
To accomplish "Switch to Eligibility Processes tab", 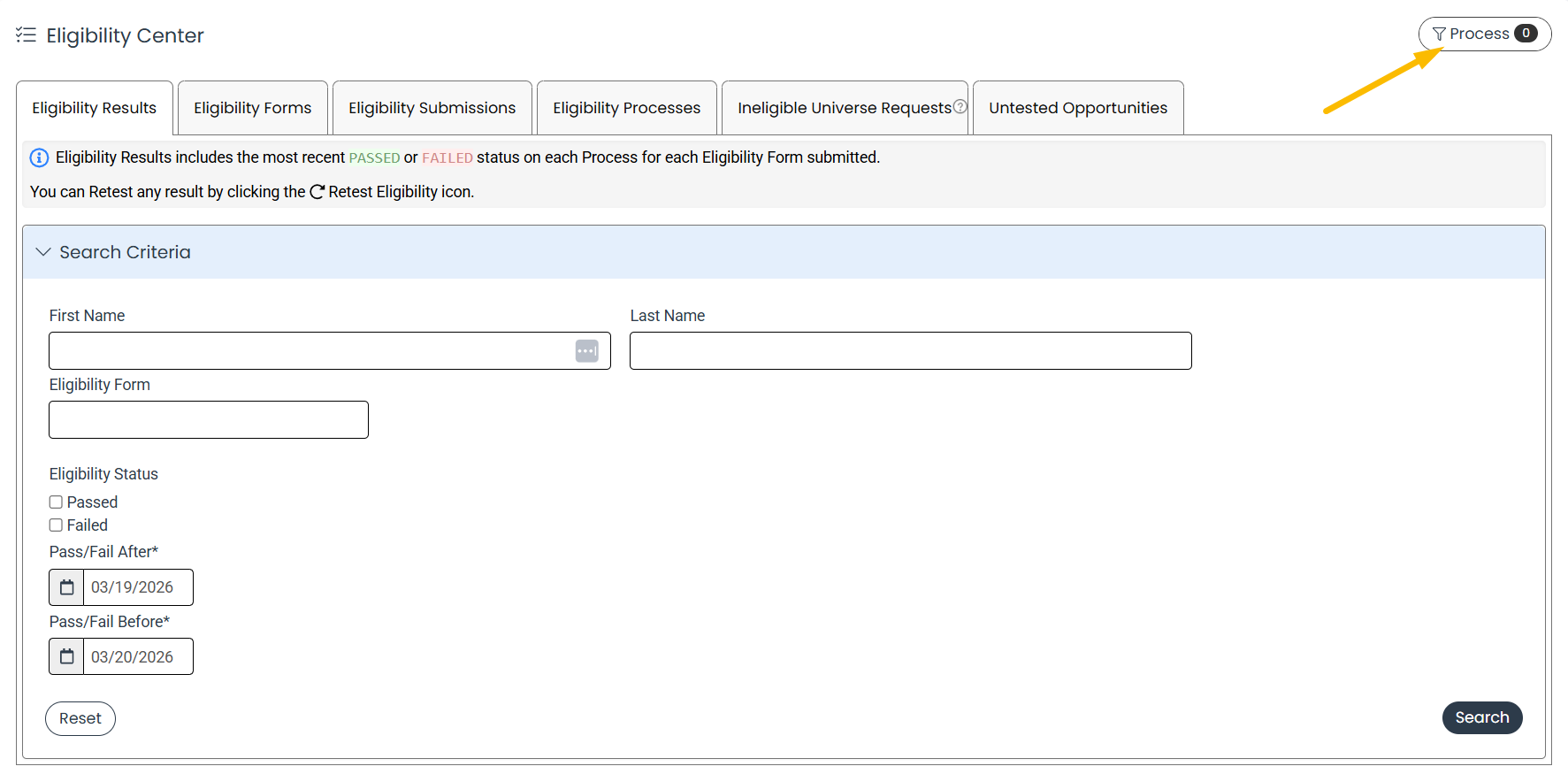I will point(627,108).
